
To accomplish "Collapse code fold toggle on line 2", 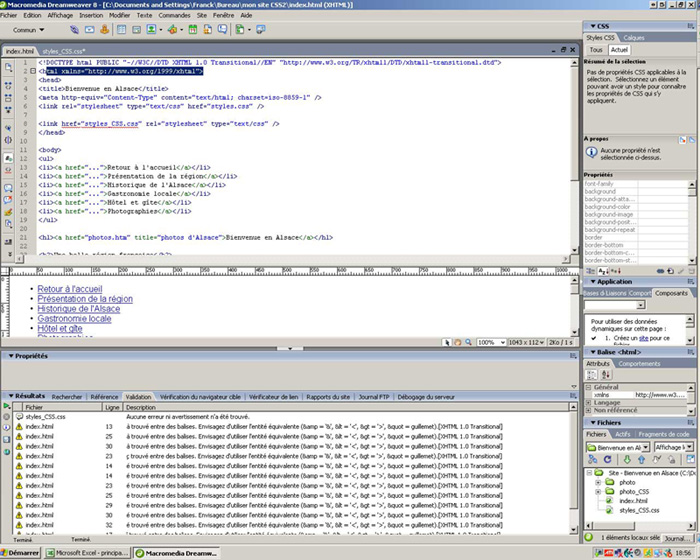I will [33, 71].
